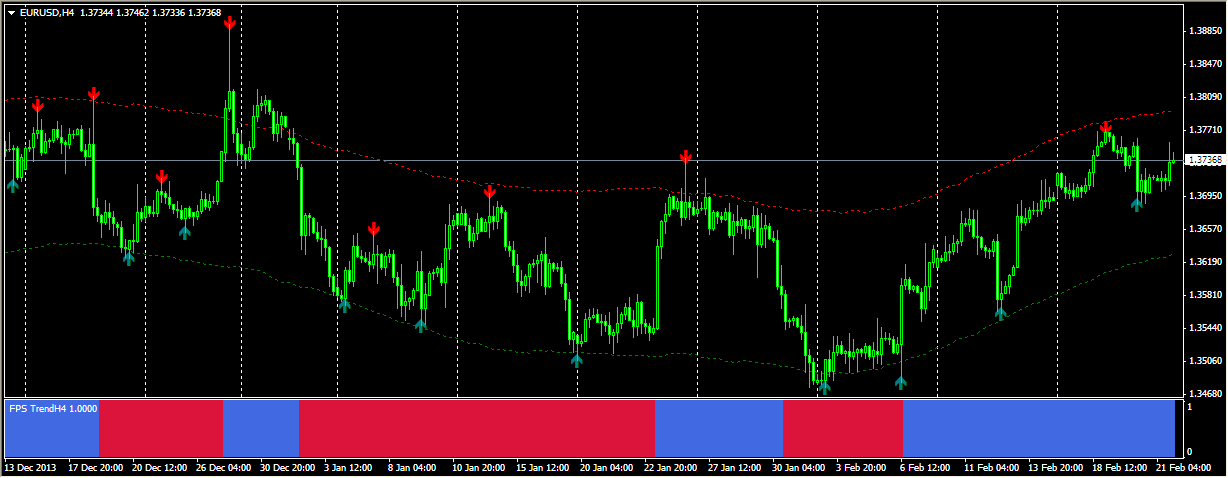1228x478 pixels.
Task: Click the 1.38850 price scale value
Action: point(1208,31)
